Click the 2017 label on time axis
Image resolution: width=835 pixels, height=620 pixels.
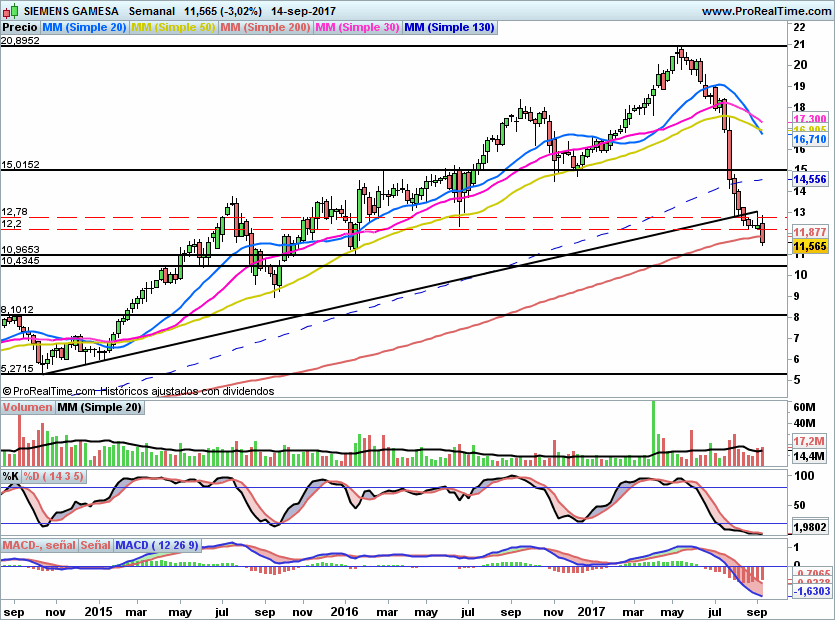coord(592,611)
